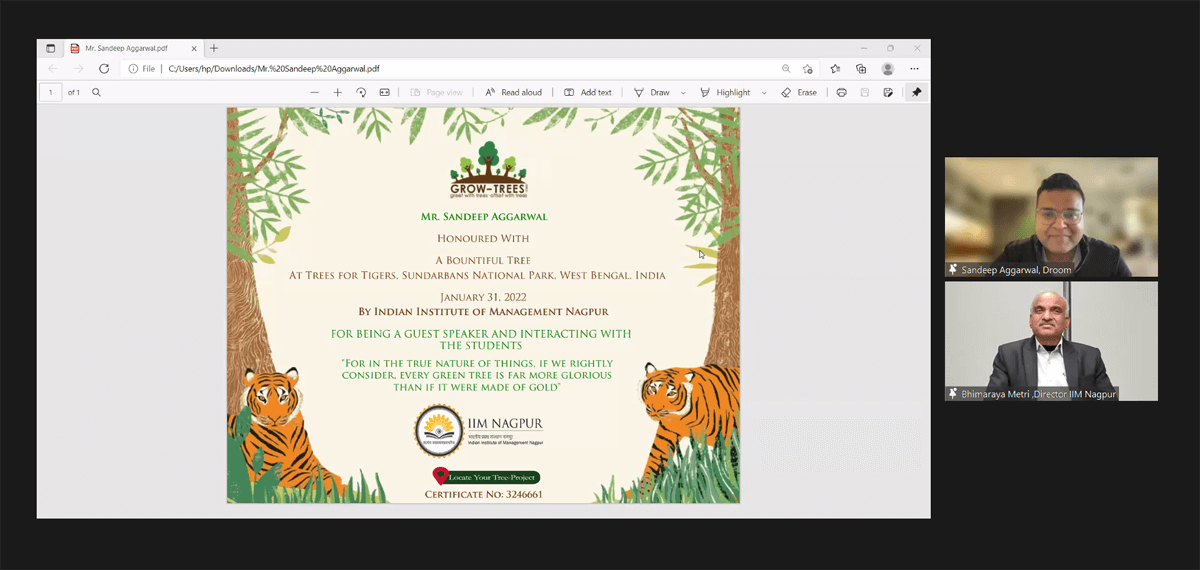Image resolution: width=1200 pixels, height=570 pixels.
Task: Click Save as icon in PDF toolbar
Action: [x=889, y=92]
